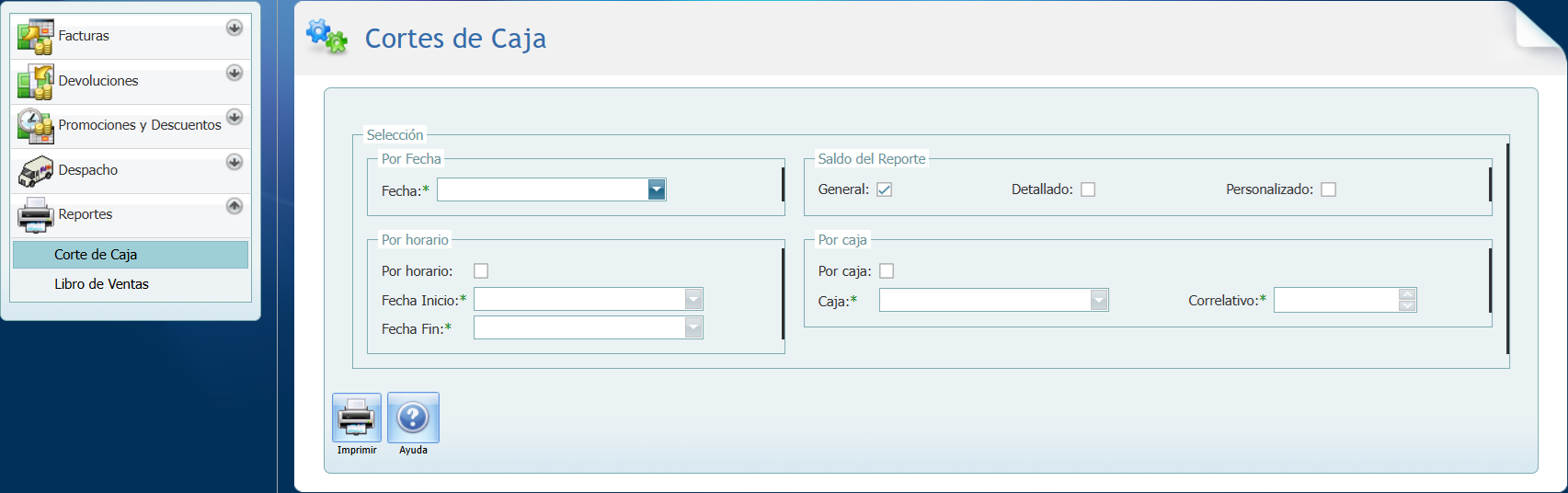
Task: Collapse the Reportes section arrow
Action: point(235,206)
